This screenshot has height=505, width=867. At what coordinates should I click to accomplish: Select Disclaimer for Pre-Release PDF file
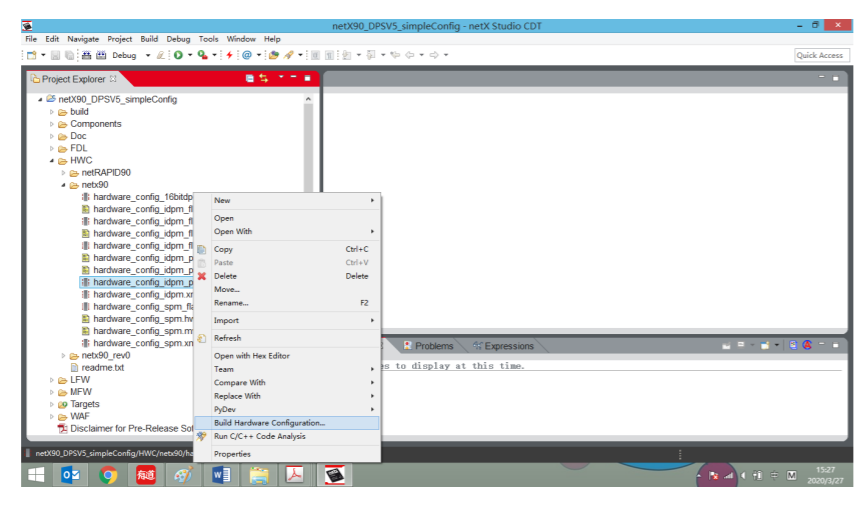coord(126,429)
